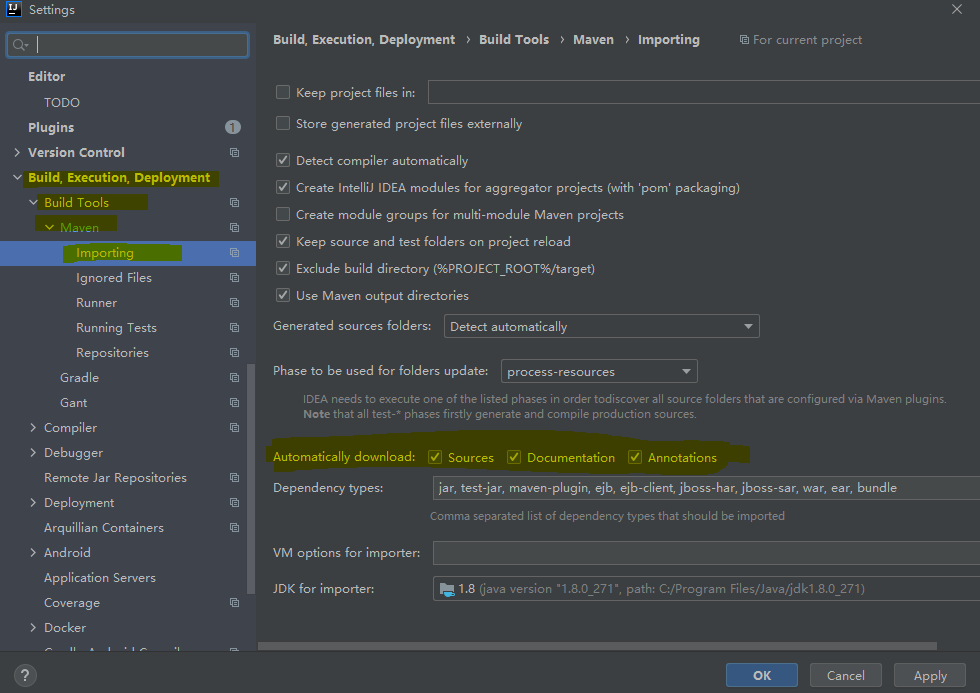This screenshot has width=980, height=693.
Task: Click the Apply button
Action: click(x=930, y=676)
